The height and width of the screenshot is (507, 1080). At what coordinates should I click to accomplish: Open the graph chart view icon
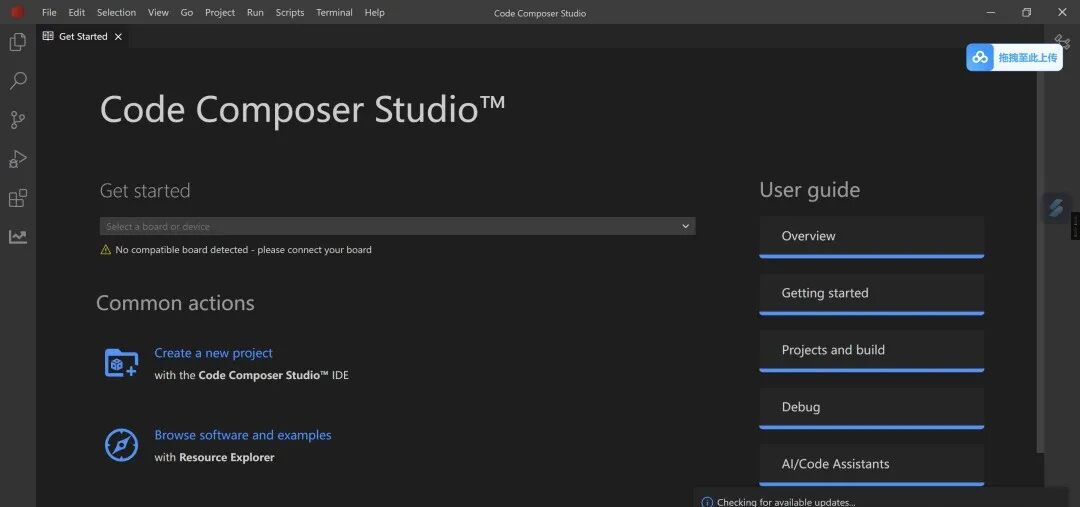(x=18, y=237)
